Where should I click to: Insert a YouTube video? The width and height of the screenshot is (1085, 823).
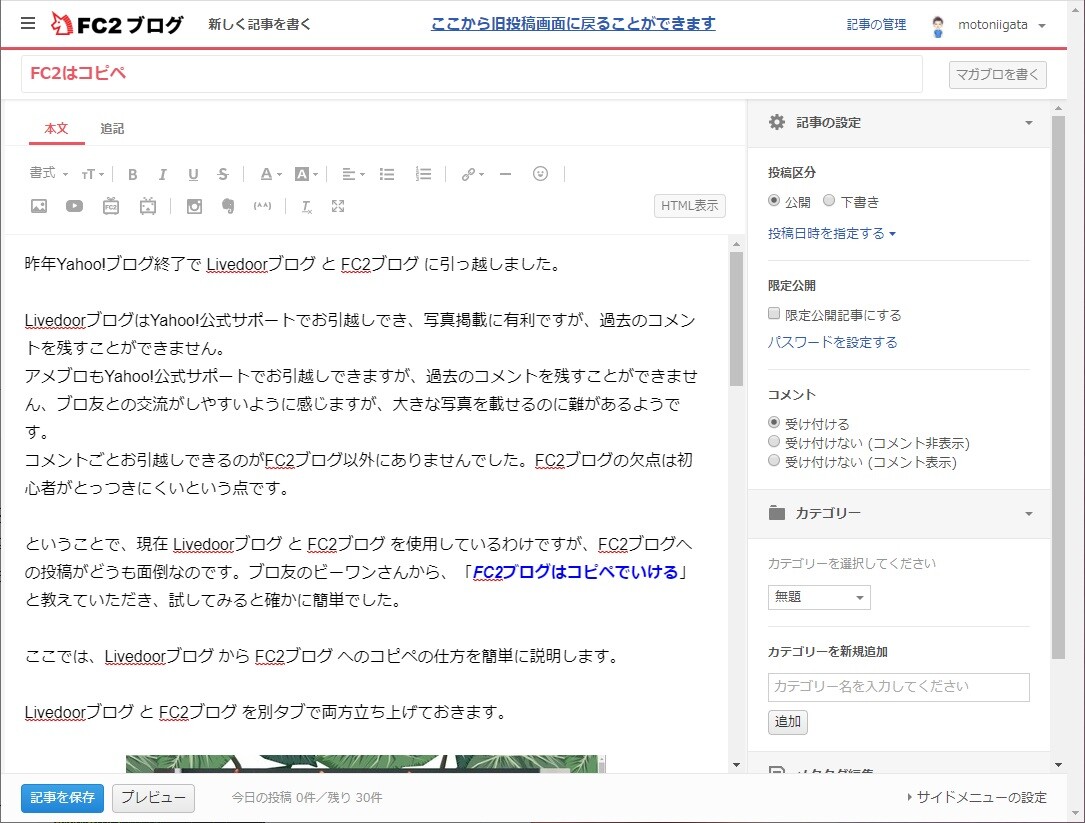point(74,206)
